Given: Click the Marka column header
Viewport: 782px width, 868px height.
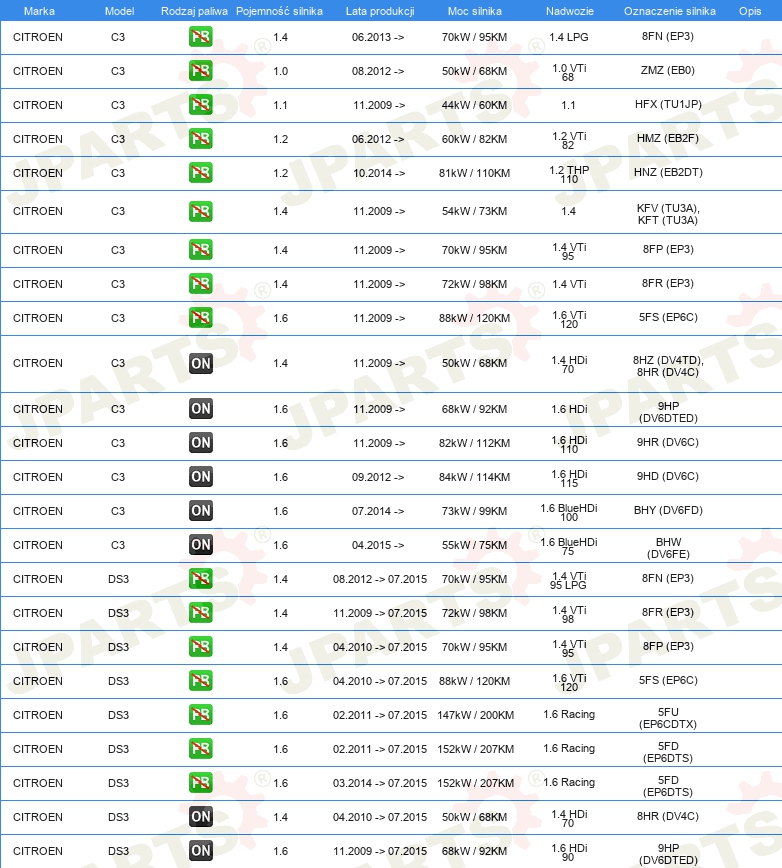Looking at the screenshot, I should [39, 11].
